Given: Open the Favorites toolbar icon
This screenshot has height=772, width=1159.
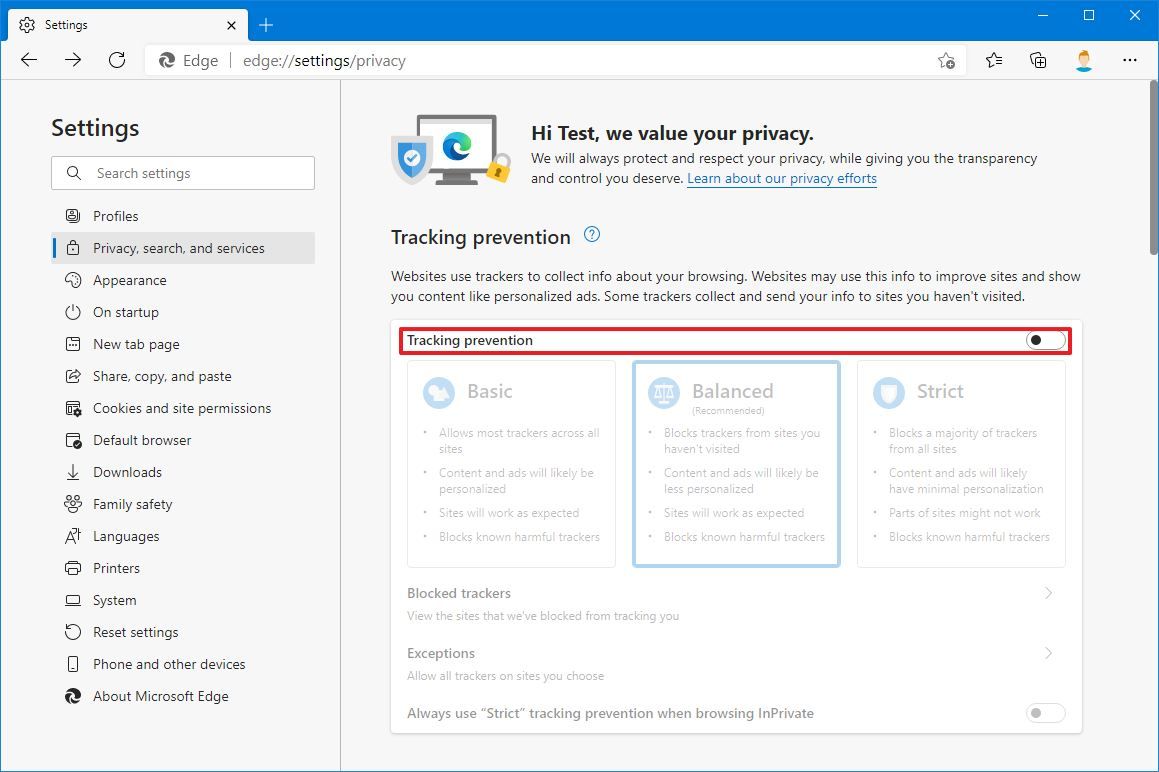Looking at the screenshot, I should click(993, 60).
